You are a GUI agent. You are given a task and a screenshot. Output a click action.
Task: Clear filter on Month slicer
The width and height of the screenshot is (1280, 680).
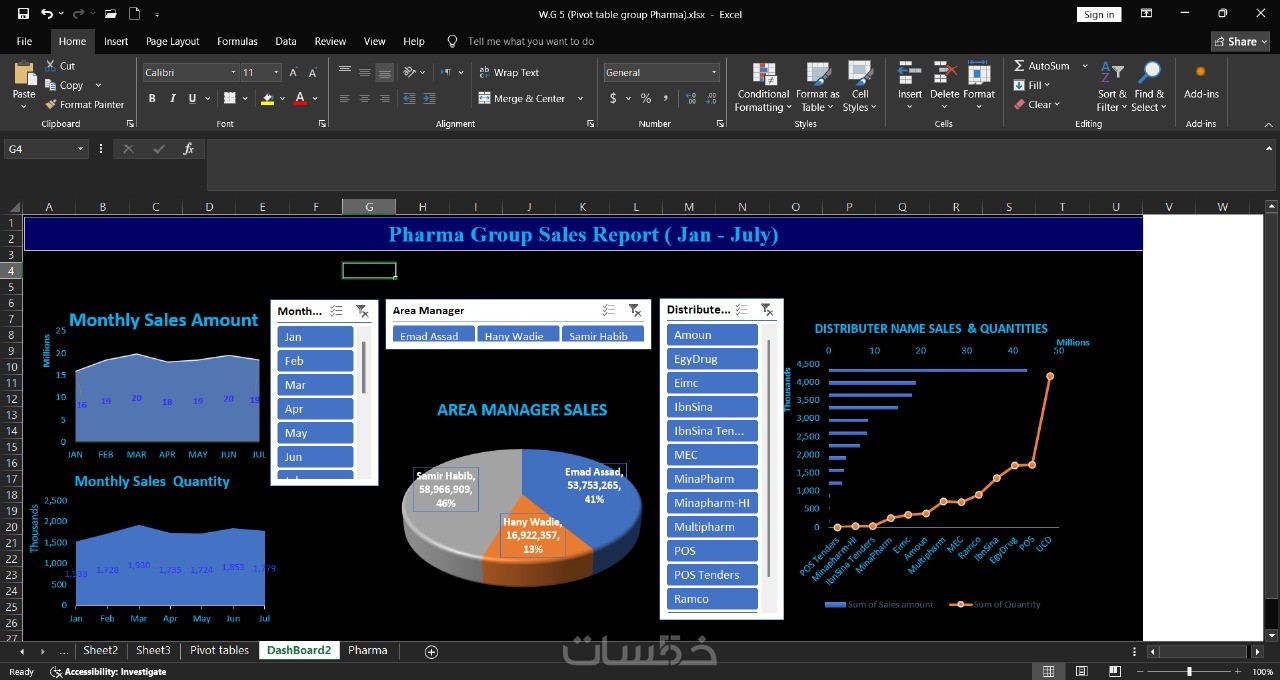coord(362,311)
